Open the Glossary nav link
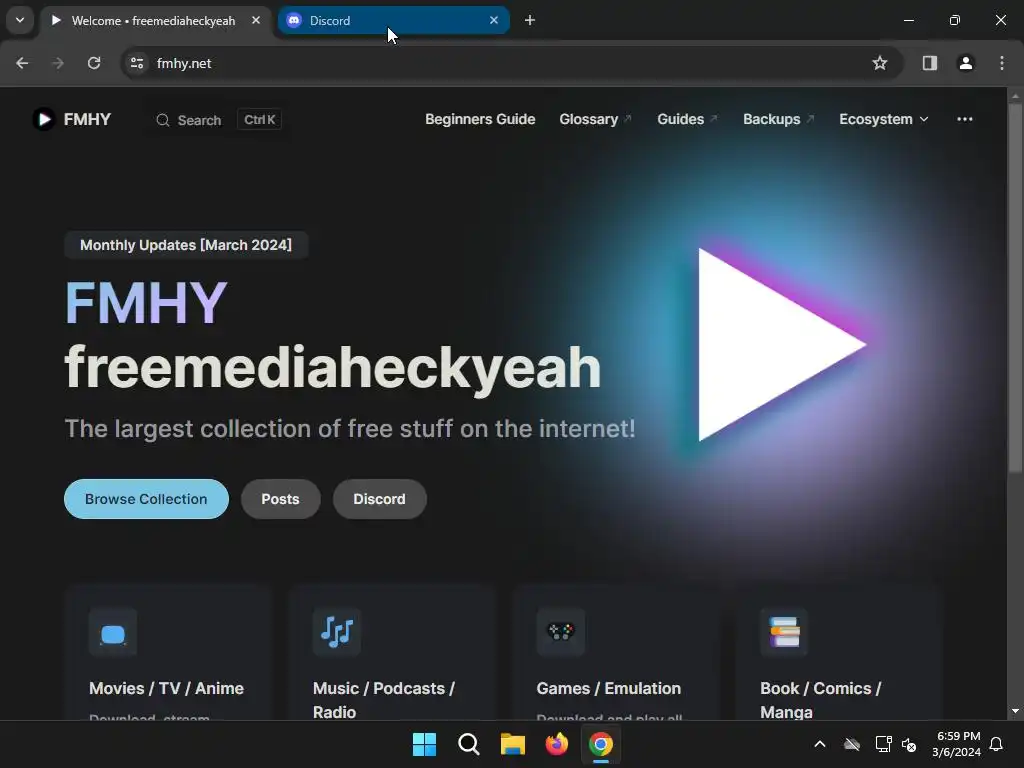Viewport: 1024px width, 768px height. (595, 119)
